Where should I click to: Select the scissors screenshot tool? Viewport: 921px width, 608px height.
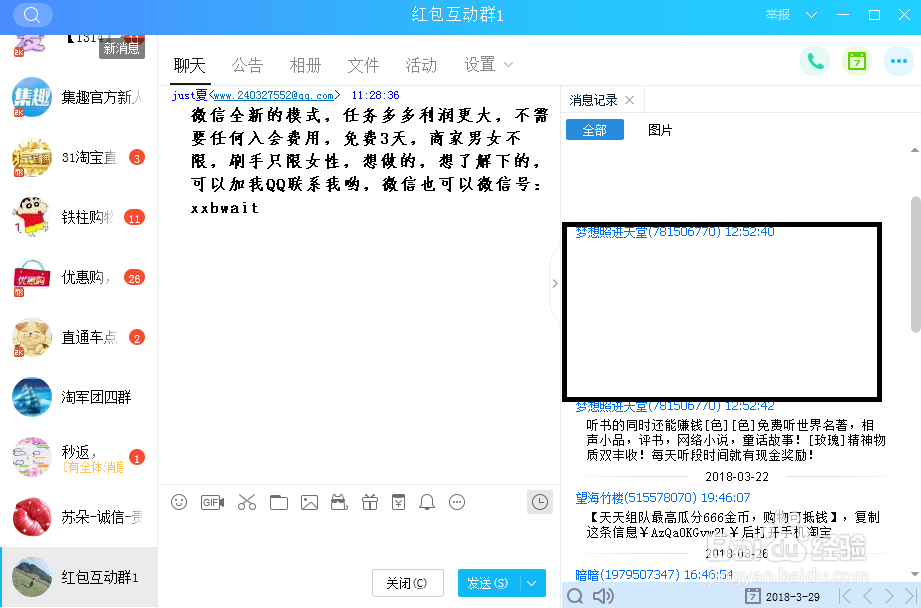(247, 502)
